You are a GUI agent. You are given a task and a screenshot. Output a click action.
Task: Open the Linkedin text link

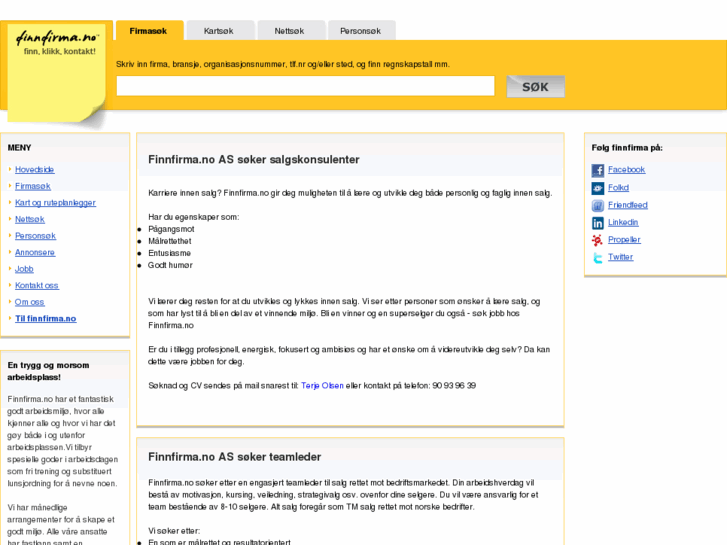click(x=623, y=222)
